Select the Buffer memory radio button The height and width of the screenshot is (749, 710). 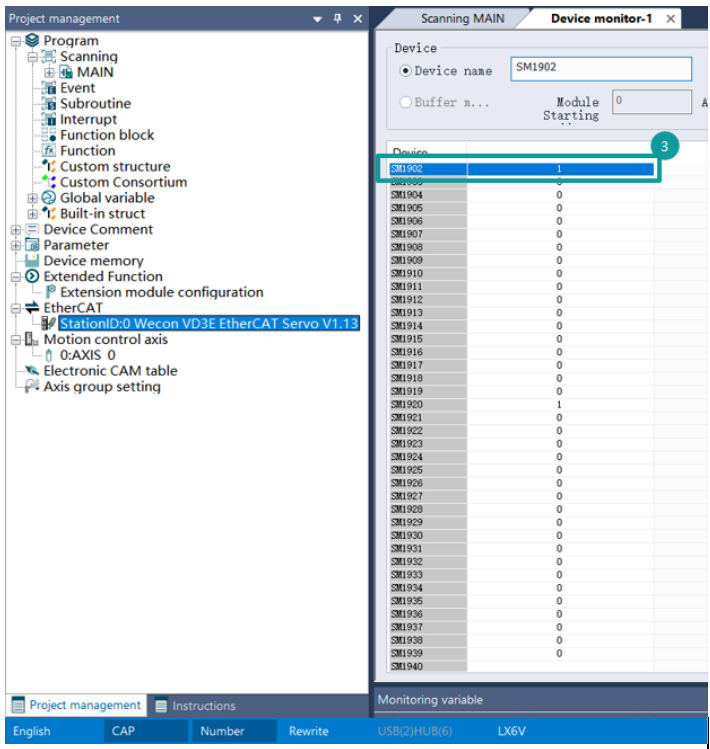tap(406, 102)
